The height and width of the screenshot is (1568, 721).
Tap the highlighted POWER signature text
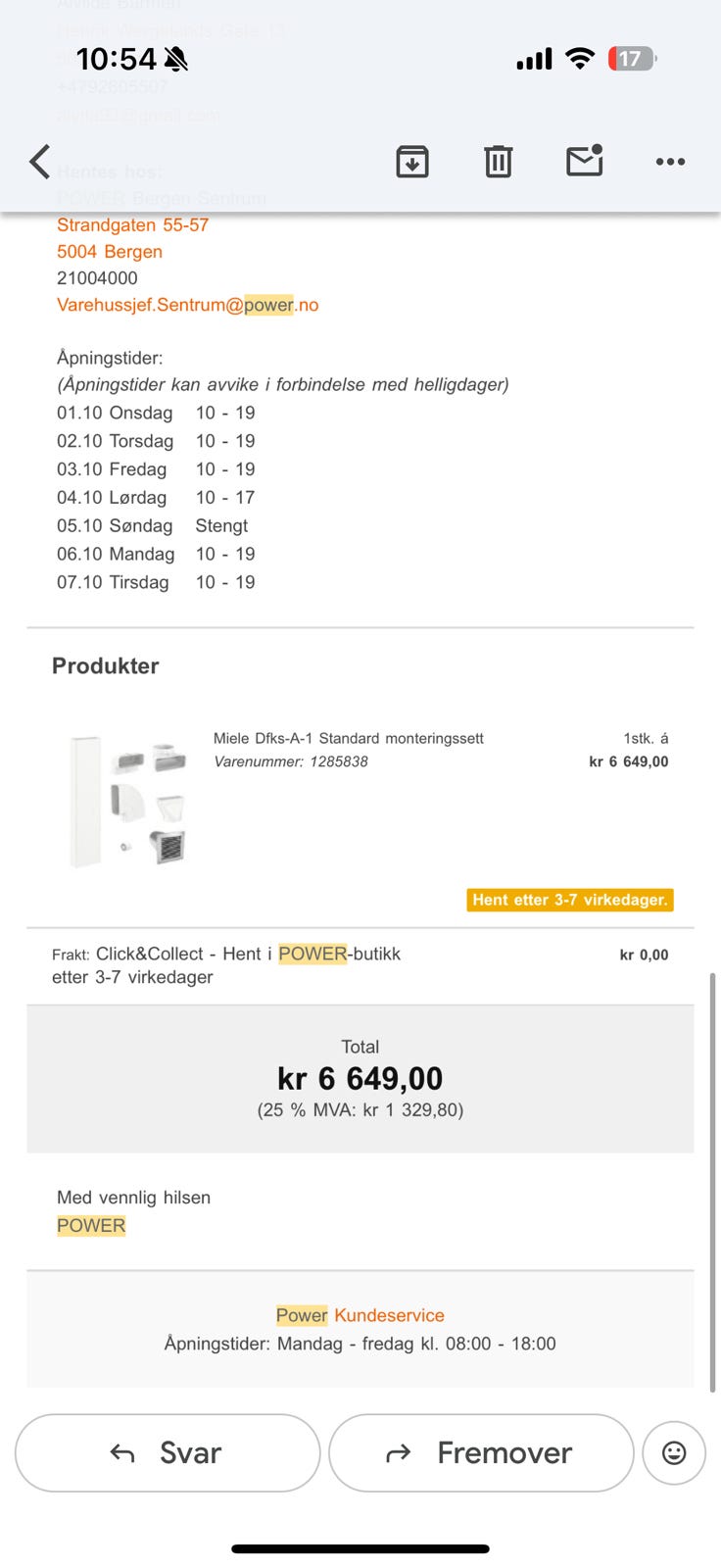(91, 1225)
